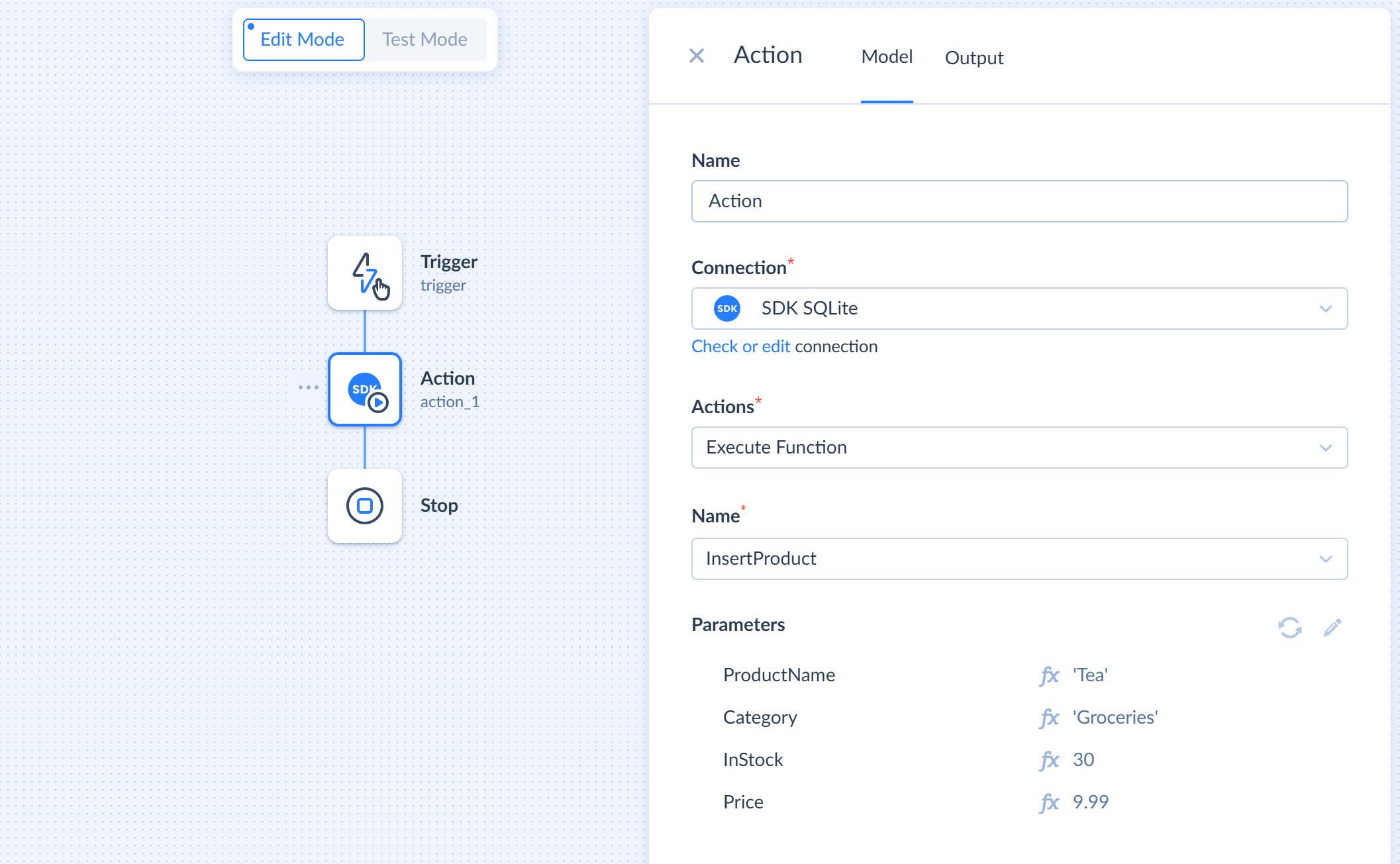The height and width of the screenshot is (864, 1400).
Task: Open the Model tab
Action: click(x=887, y=57)
